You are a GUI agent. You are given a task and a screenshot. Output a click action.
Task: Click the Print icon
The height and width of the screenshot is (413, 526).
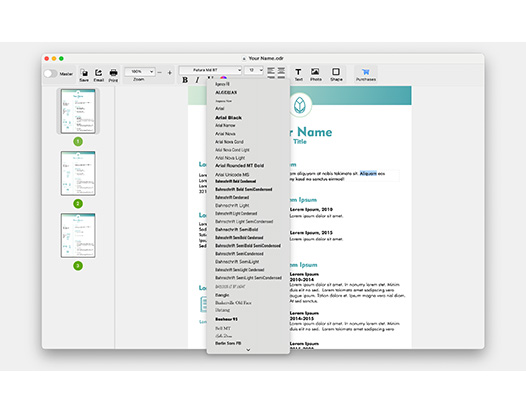[113, 72]
